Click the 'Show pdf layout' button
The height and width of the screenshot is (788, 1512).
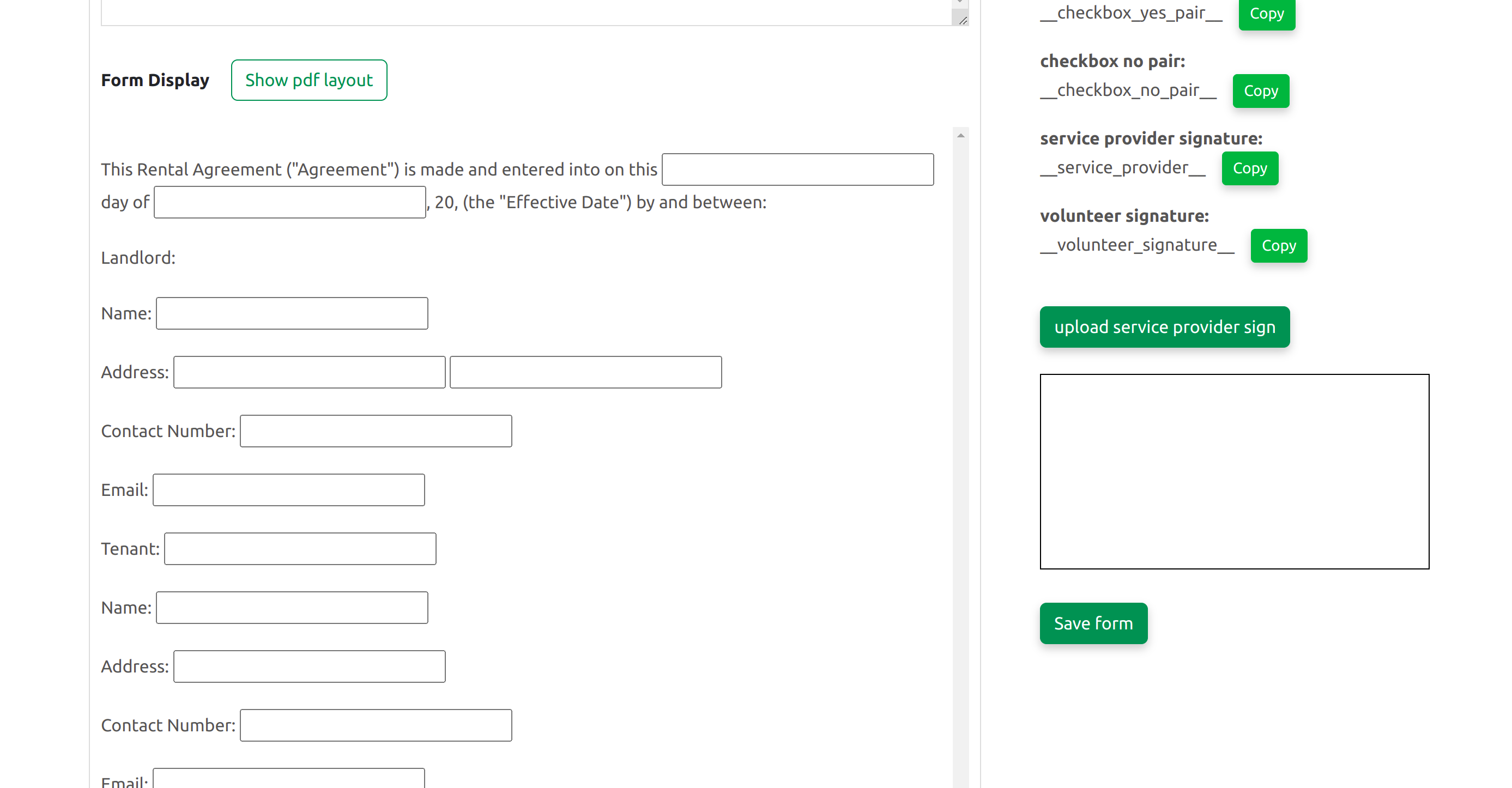coord(309,80)
